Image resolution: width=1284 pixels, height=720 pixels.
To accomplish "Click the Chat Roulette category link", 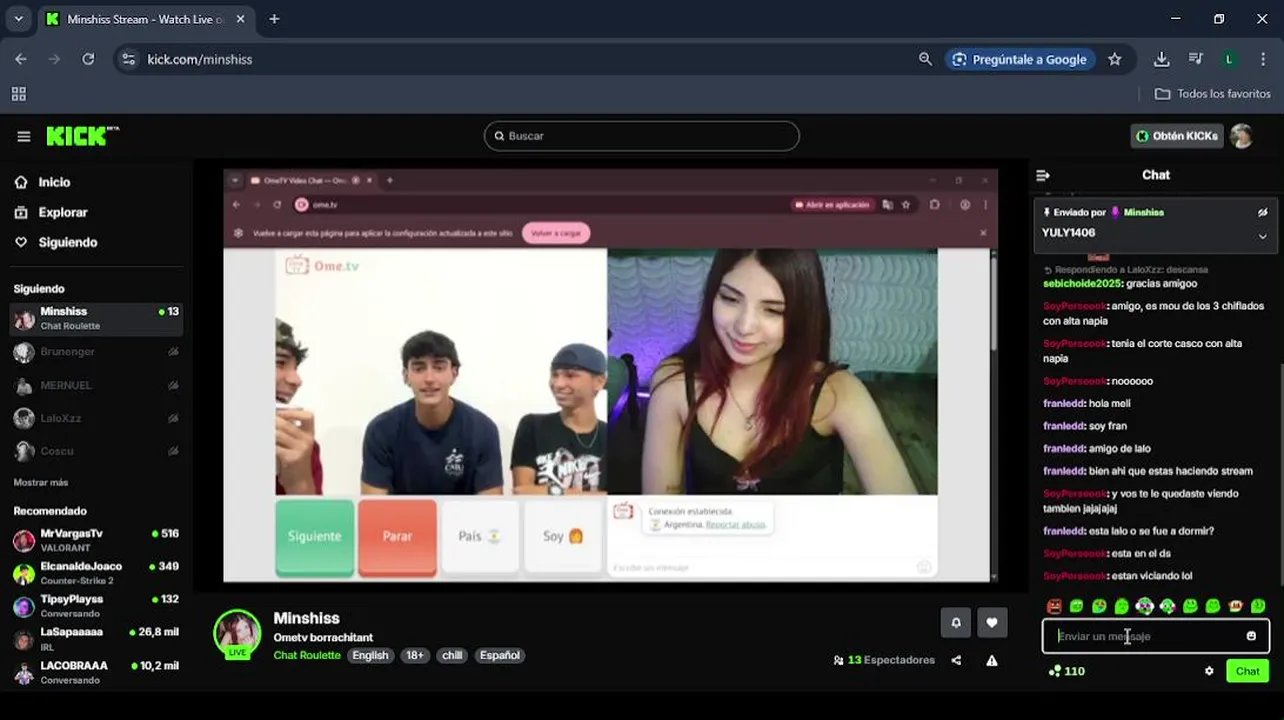I will point(307,655).
